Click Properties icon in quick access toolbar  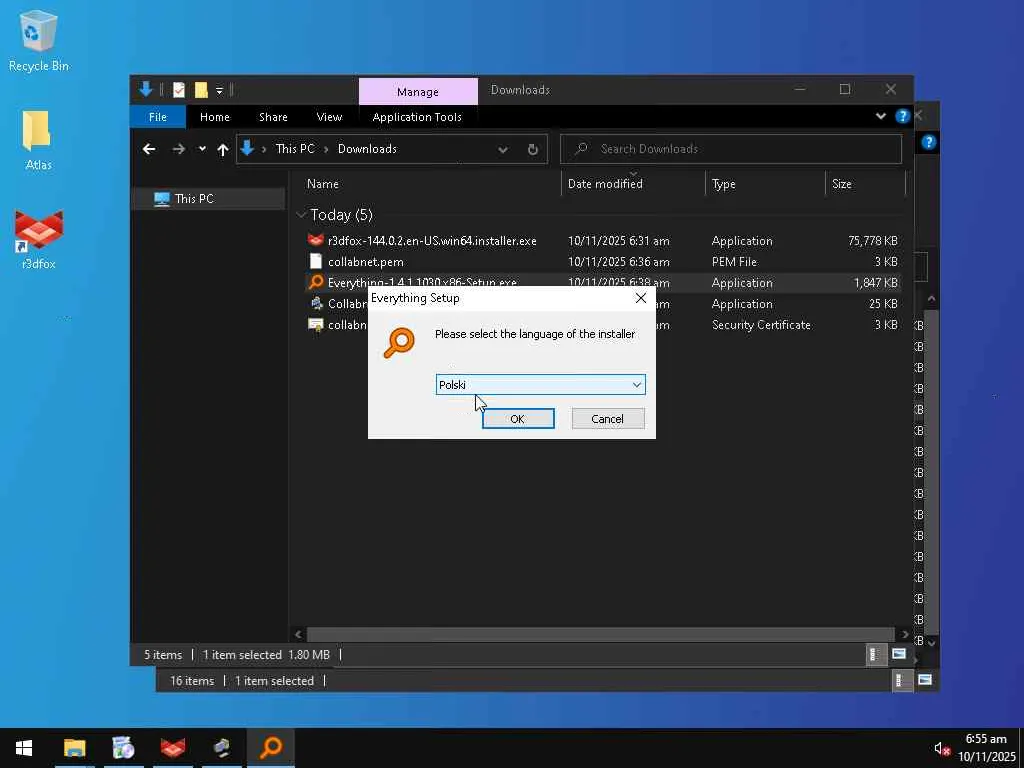[x=179, y=89]
